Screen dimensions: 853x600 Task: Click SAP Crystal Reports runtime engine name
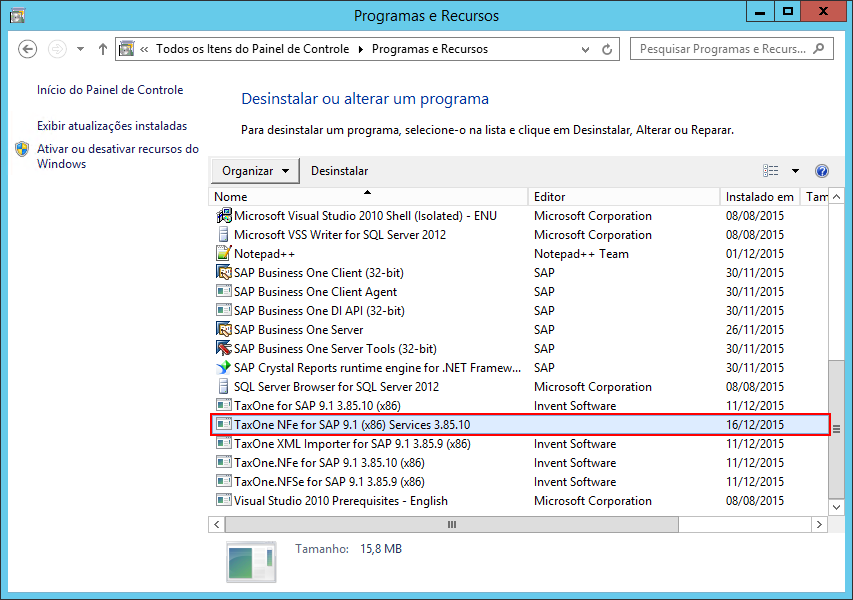click(x=377, y=368)
